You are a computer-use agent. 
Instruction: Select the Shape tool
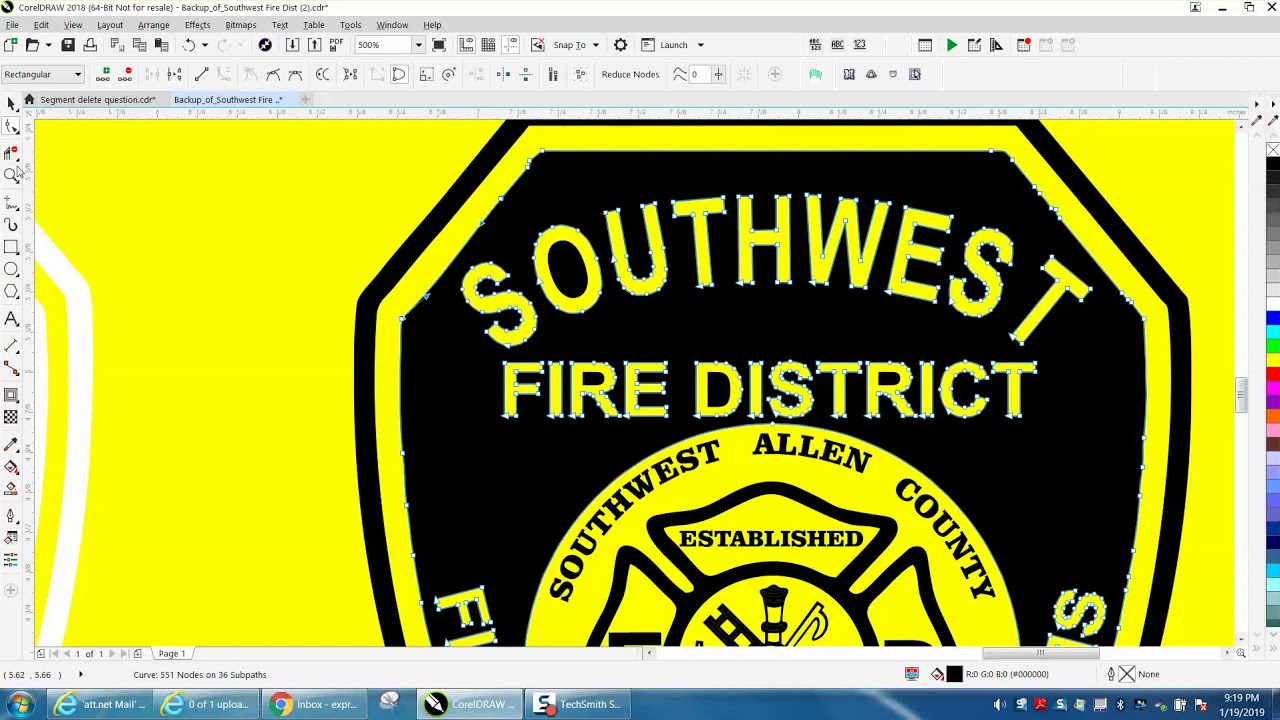(11, 127)
